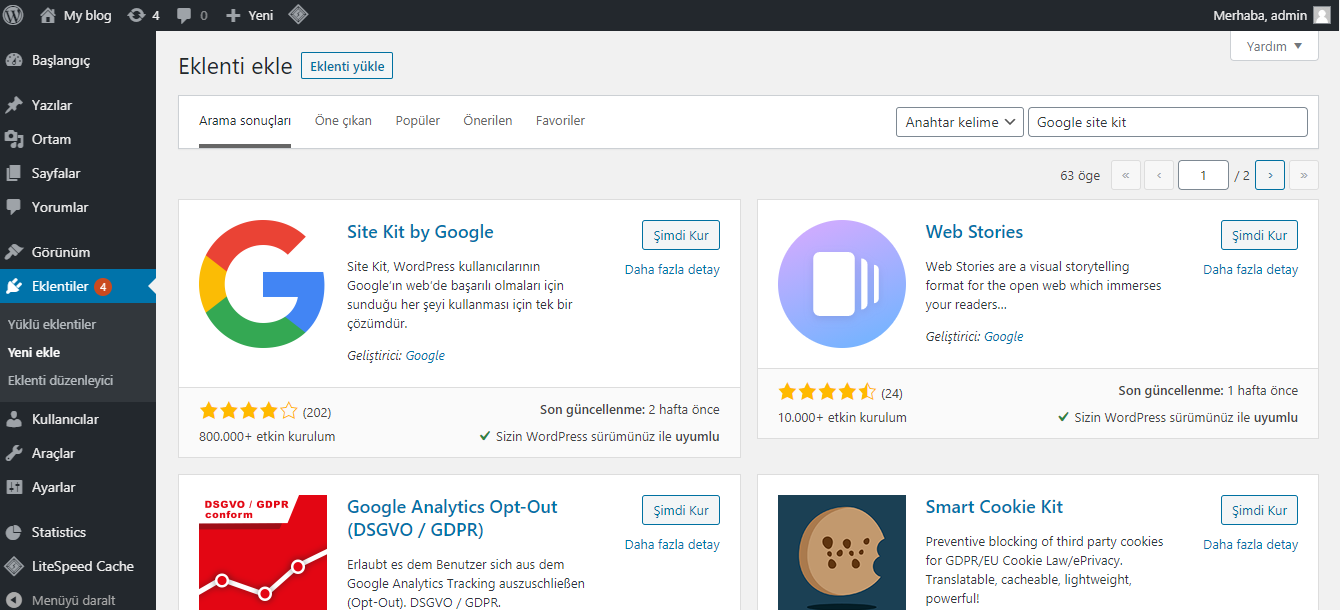Open the comments bubble icon in admin bar
The width and height of the screenshot is (1340, 610).
coord(184,16)
